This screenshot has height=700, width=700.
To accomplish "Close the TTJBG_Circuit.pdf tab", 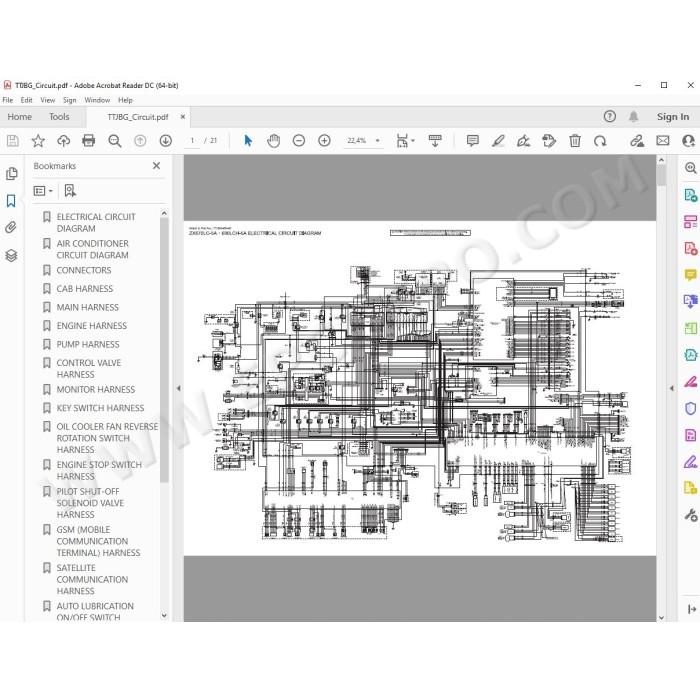I will coord(183,117).
